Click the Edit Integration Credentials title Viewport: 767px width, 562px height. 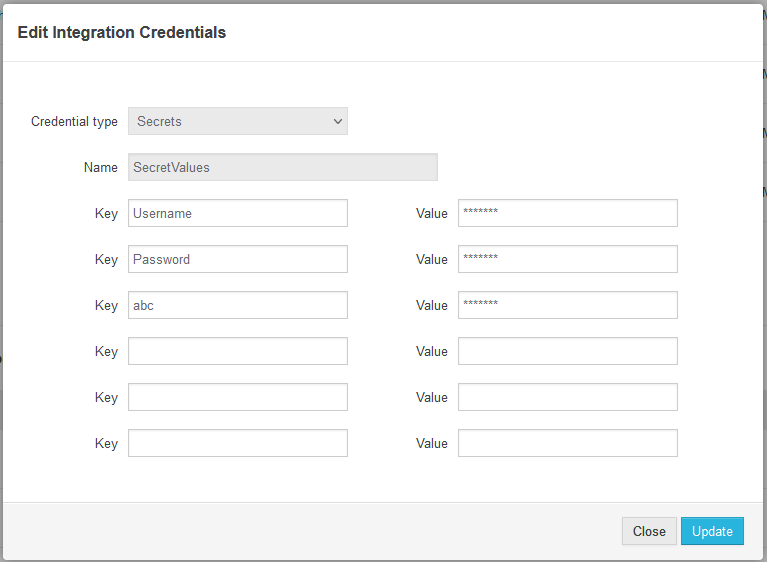[x=122, y=33]
